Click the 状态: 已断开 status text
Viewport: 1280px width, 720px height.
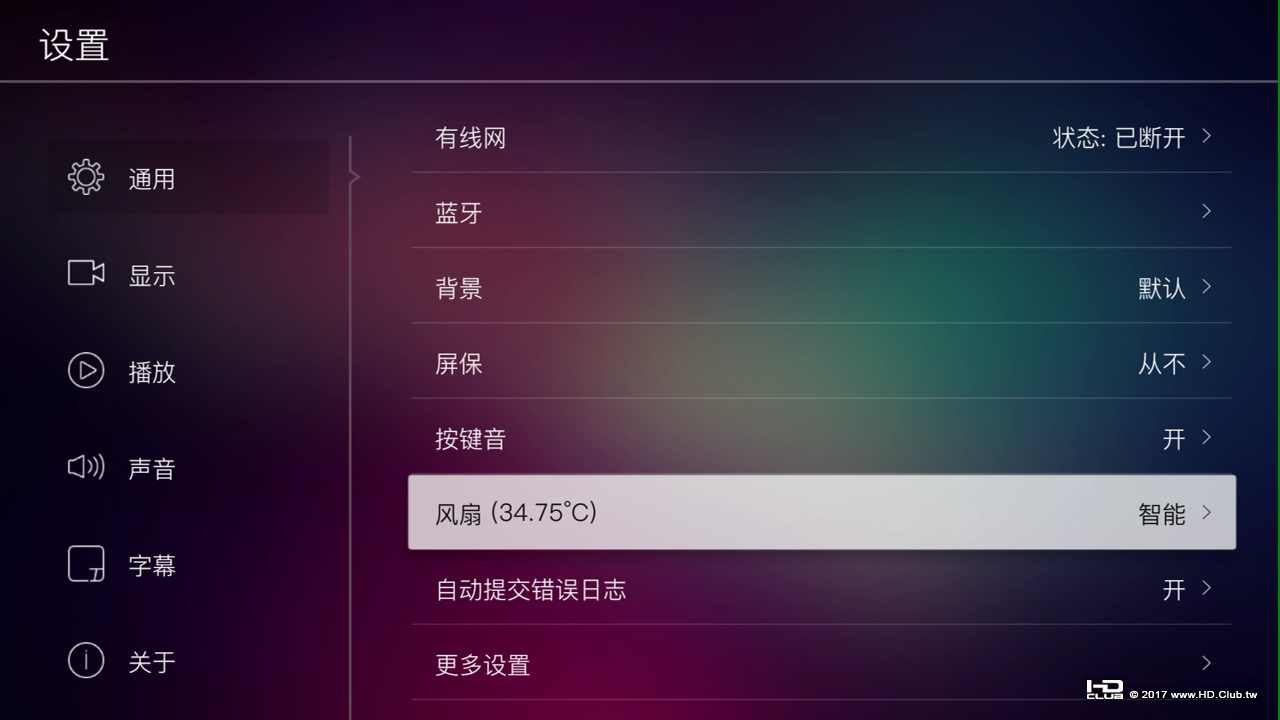point(1118,138)
